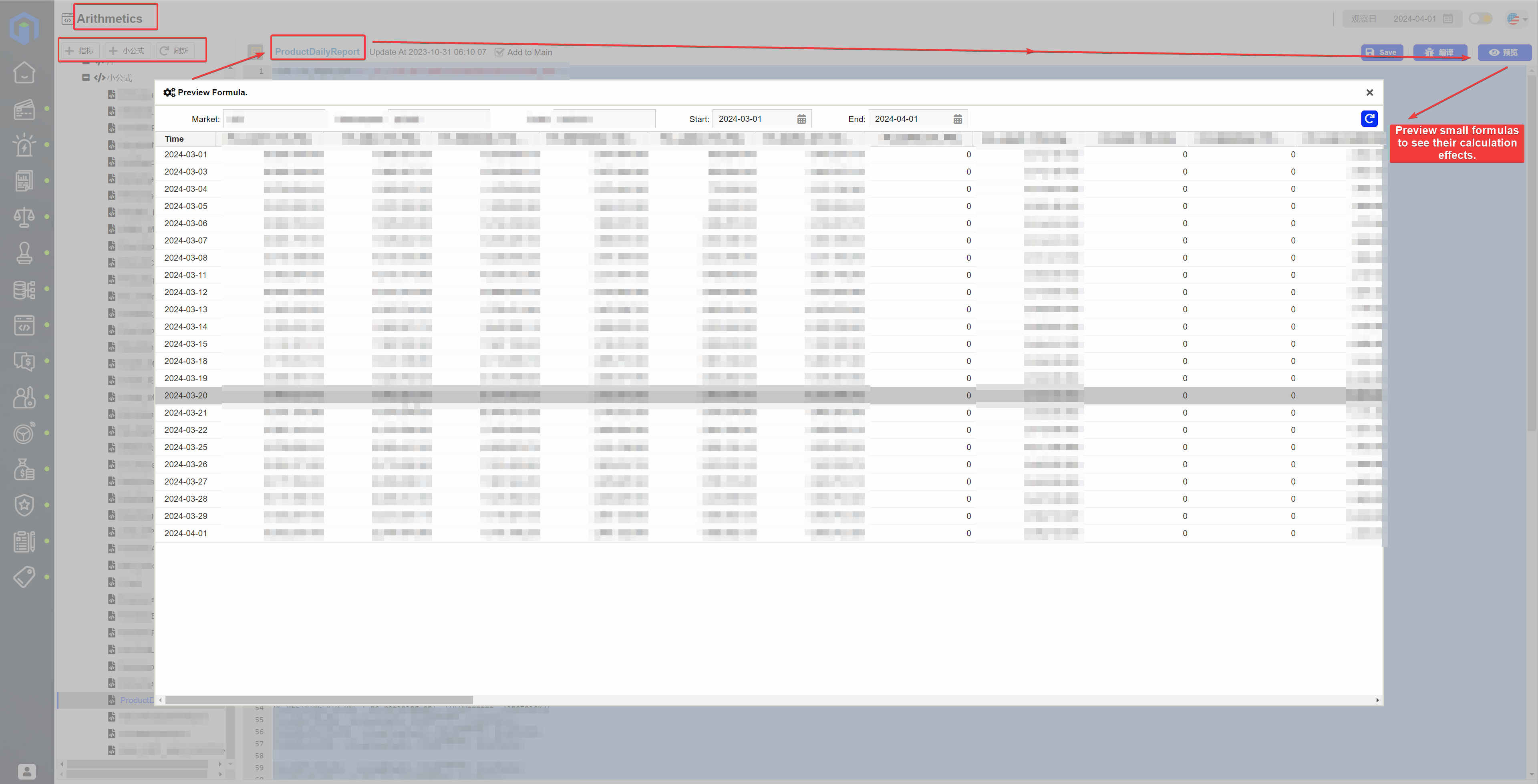Open the observation date calendar icon
Screen dimensions: 1538x784
click(1447, 19)
